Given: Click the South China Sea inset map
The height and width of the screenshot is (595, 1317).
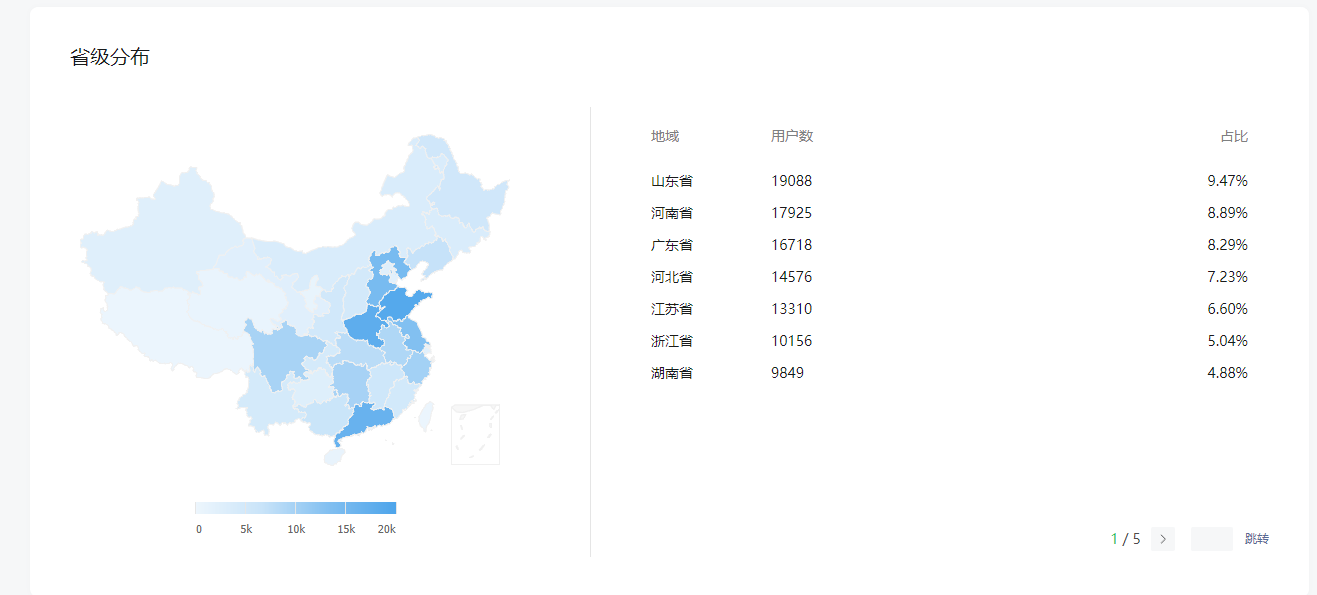Looking at the screenshot, I should [x=475, y=434].
